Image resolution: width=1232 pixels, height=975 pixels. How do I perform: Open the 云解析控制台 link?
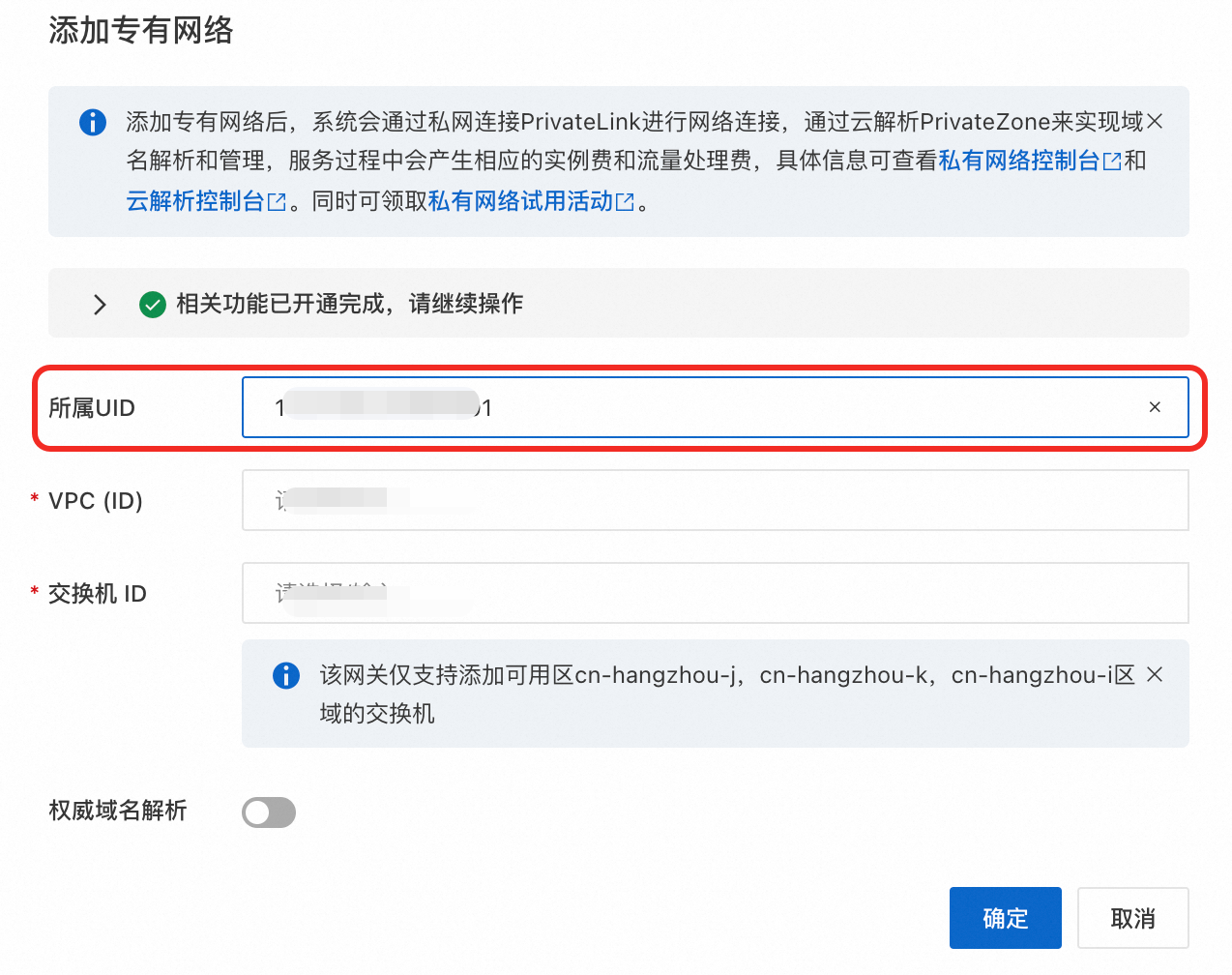[195, 201]
